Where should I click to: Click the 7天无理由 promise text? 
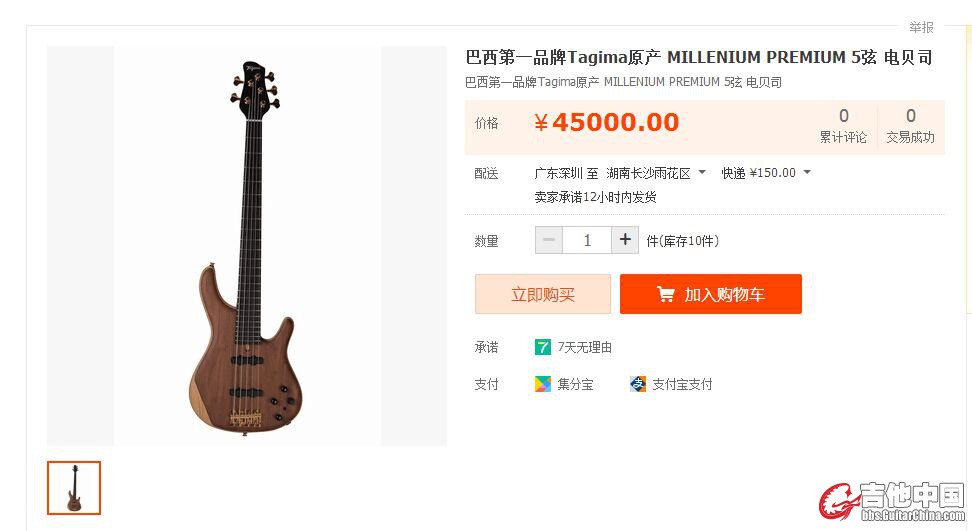pos(585,347)
